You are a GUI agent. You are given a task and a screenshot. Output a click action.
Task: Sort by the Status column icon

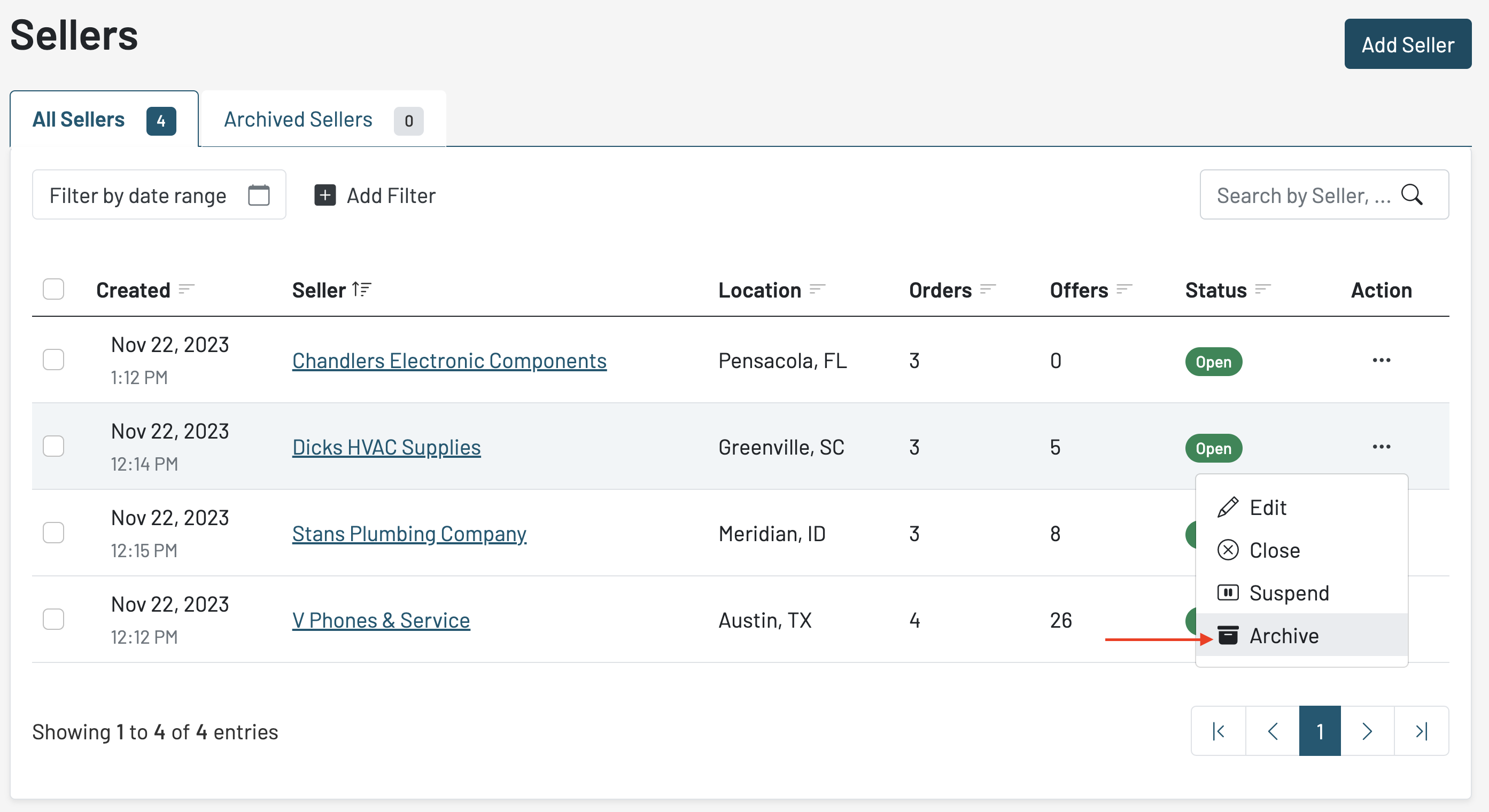click(1262, 289)
